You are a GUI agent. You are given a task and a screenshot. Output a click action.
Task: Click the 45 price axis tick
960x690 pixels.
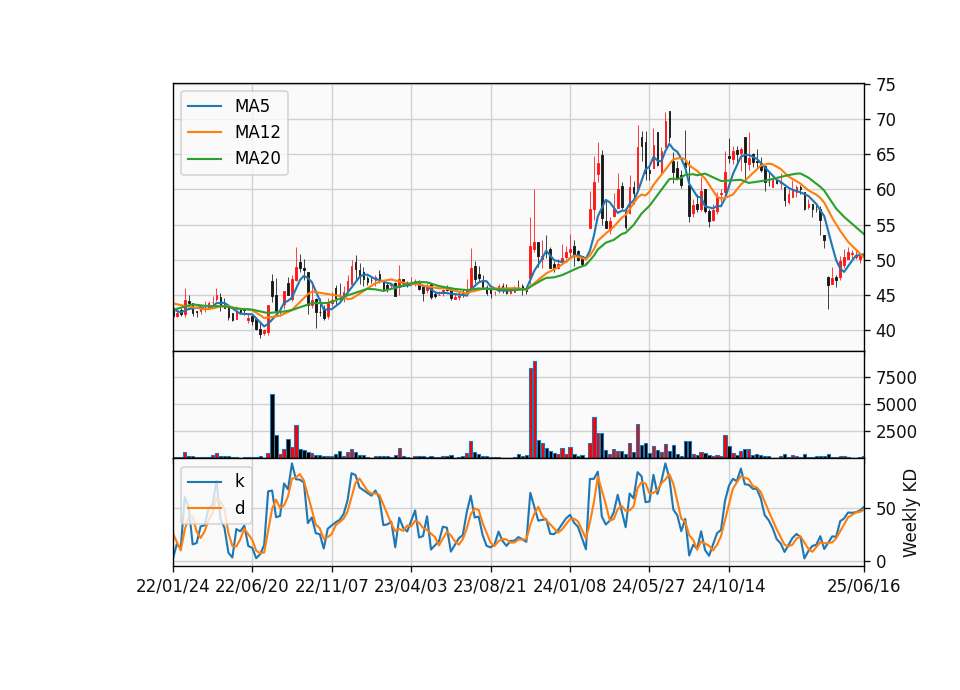click(x=886, y=296)
